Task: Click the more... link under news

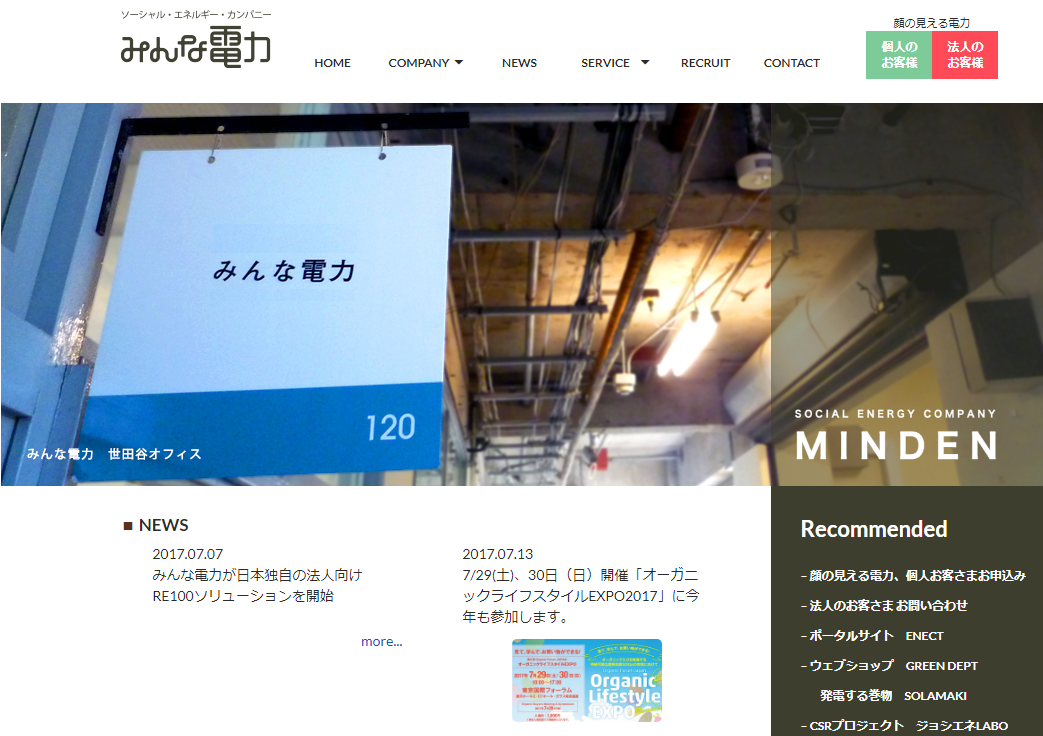Action: click(381, 642)
